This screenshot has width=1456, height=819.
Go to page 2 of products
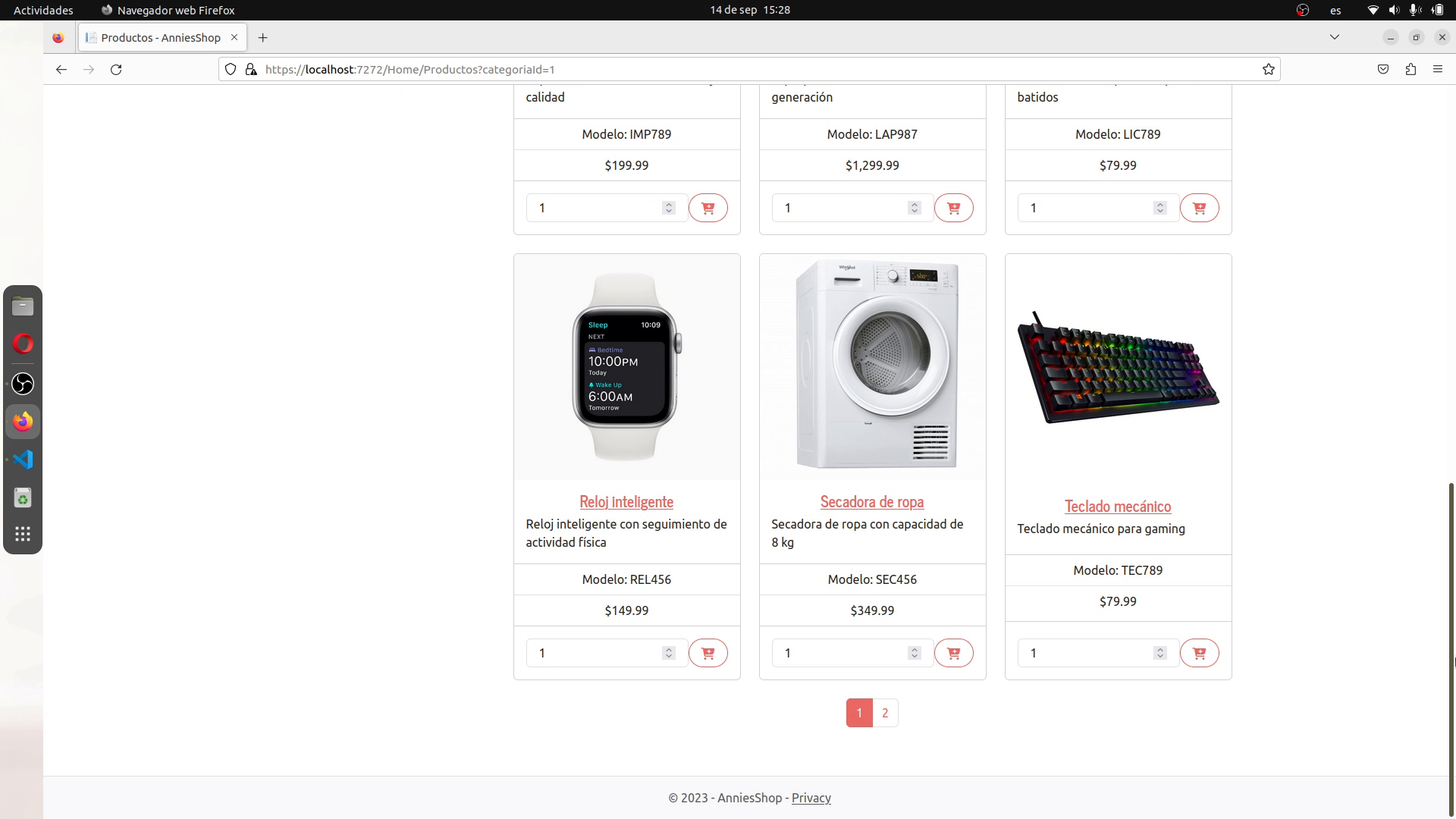click(885, 713)
